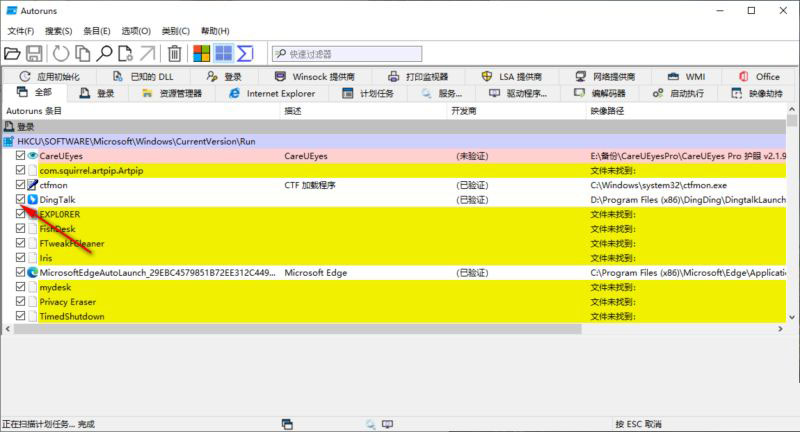Screen dimensions: 800x432
Task: Click the Open file toolbar icon
Action: tap(12, 54)
